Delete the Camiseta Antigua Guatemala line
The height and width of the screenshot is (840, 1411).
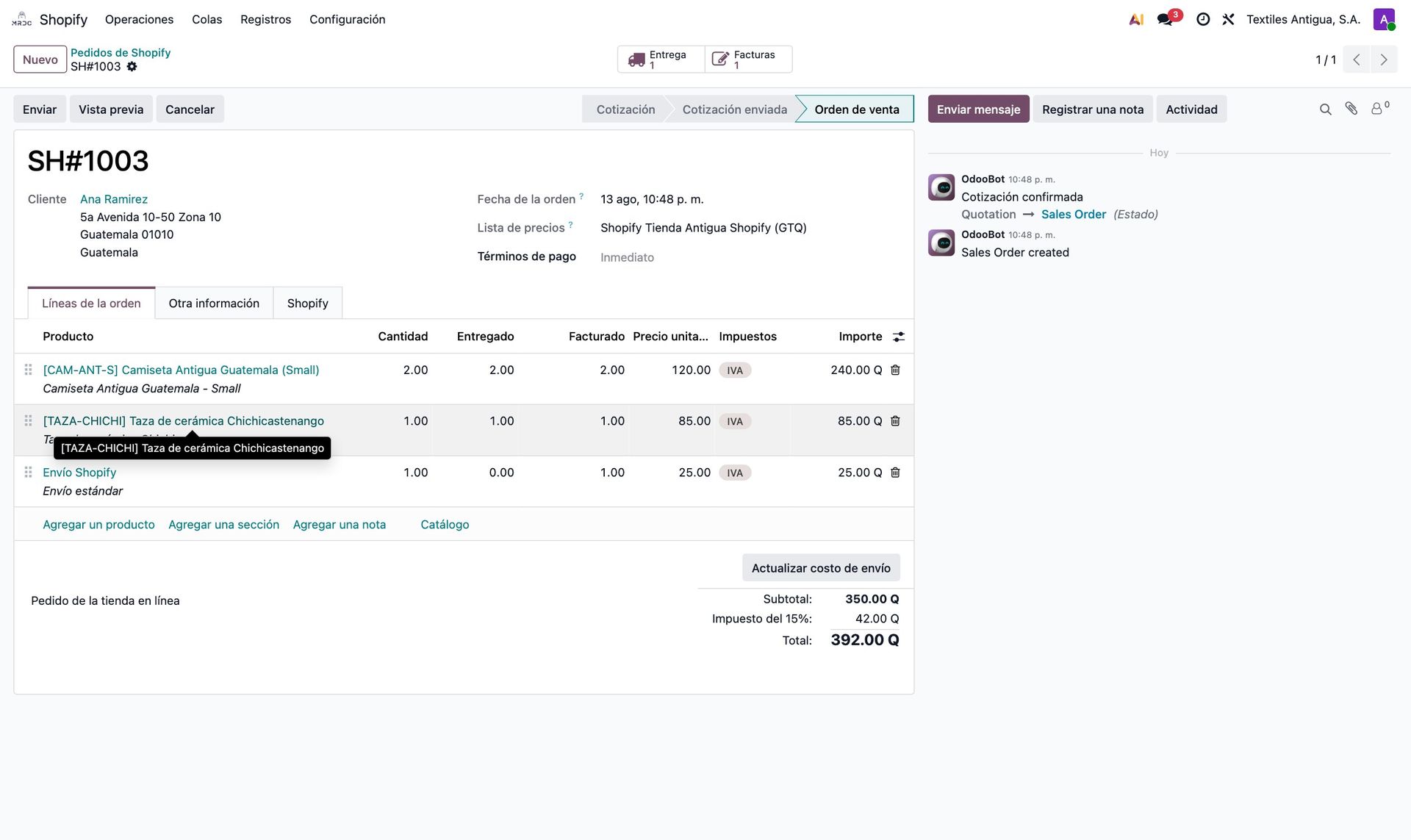point(895,370)
